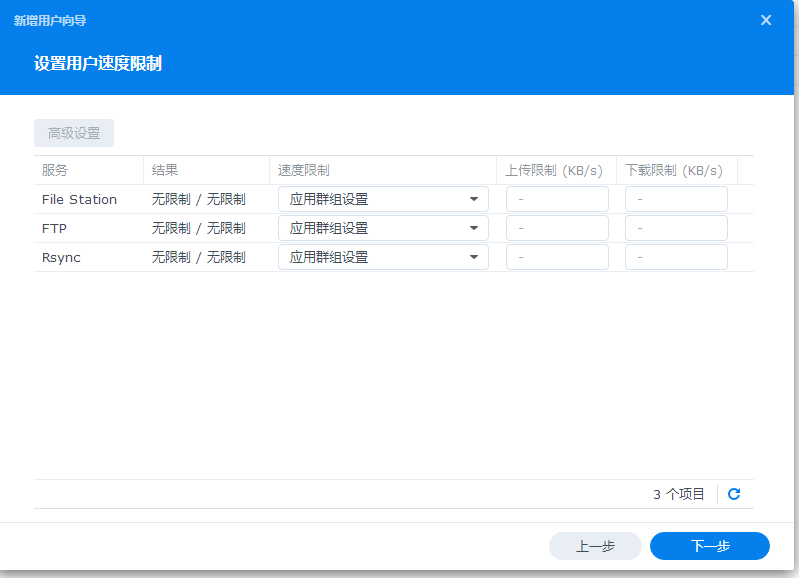Focus the Rsync upload limit field
Image resolution: width=799 pixels, height=578 pixels.
557,257
